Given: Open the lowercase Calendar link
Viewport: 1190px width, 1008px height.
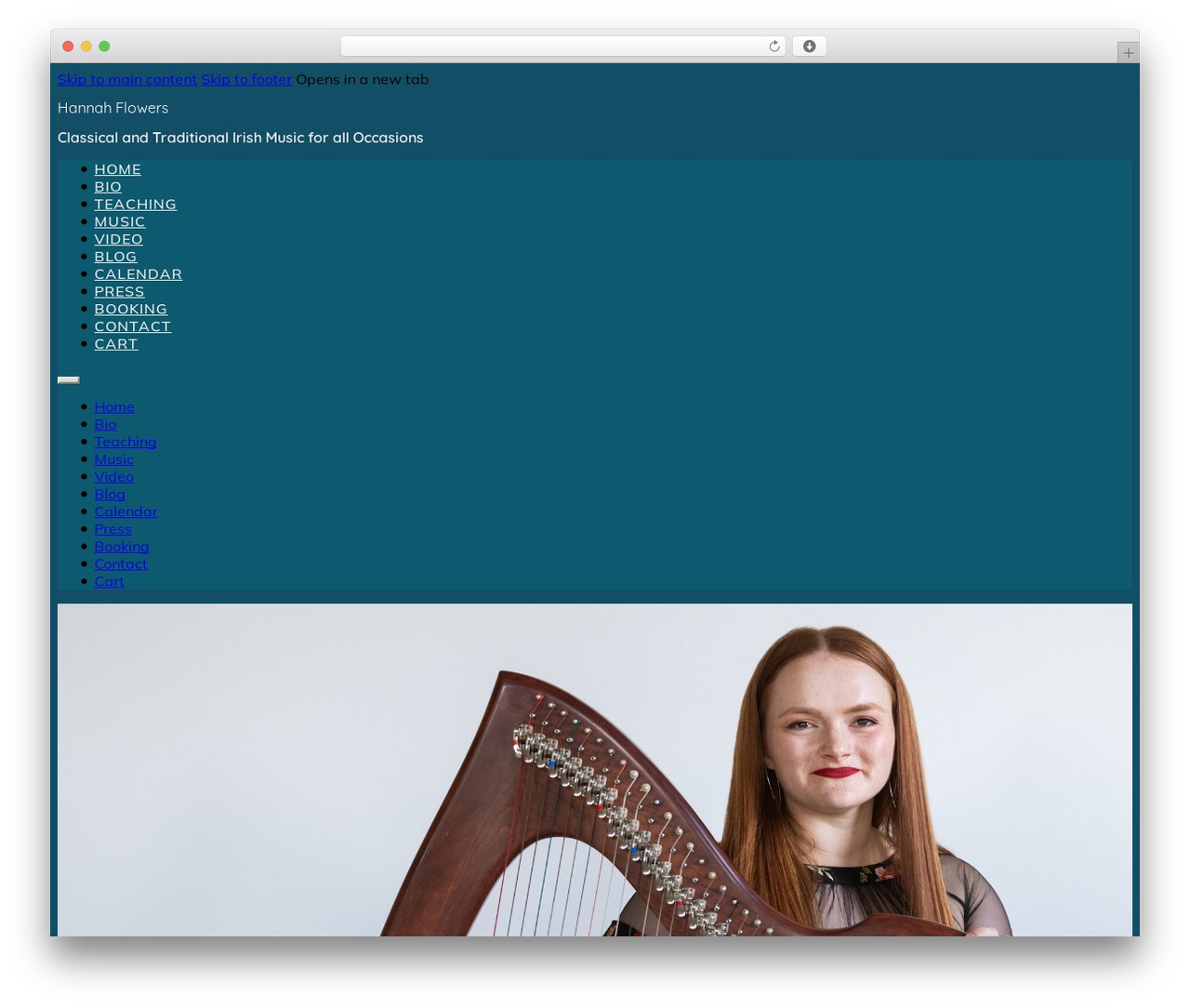Looking at the screenshot, I should (x=126, y=511).
